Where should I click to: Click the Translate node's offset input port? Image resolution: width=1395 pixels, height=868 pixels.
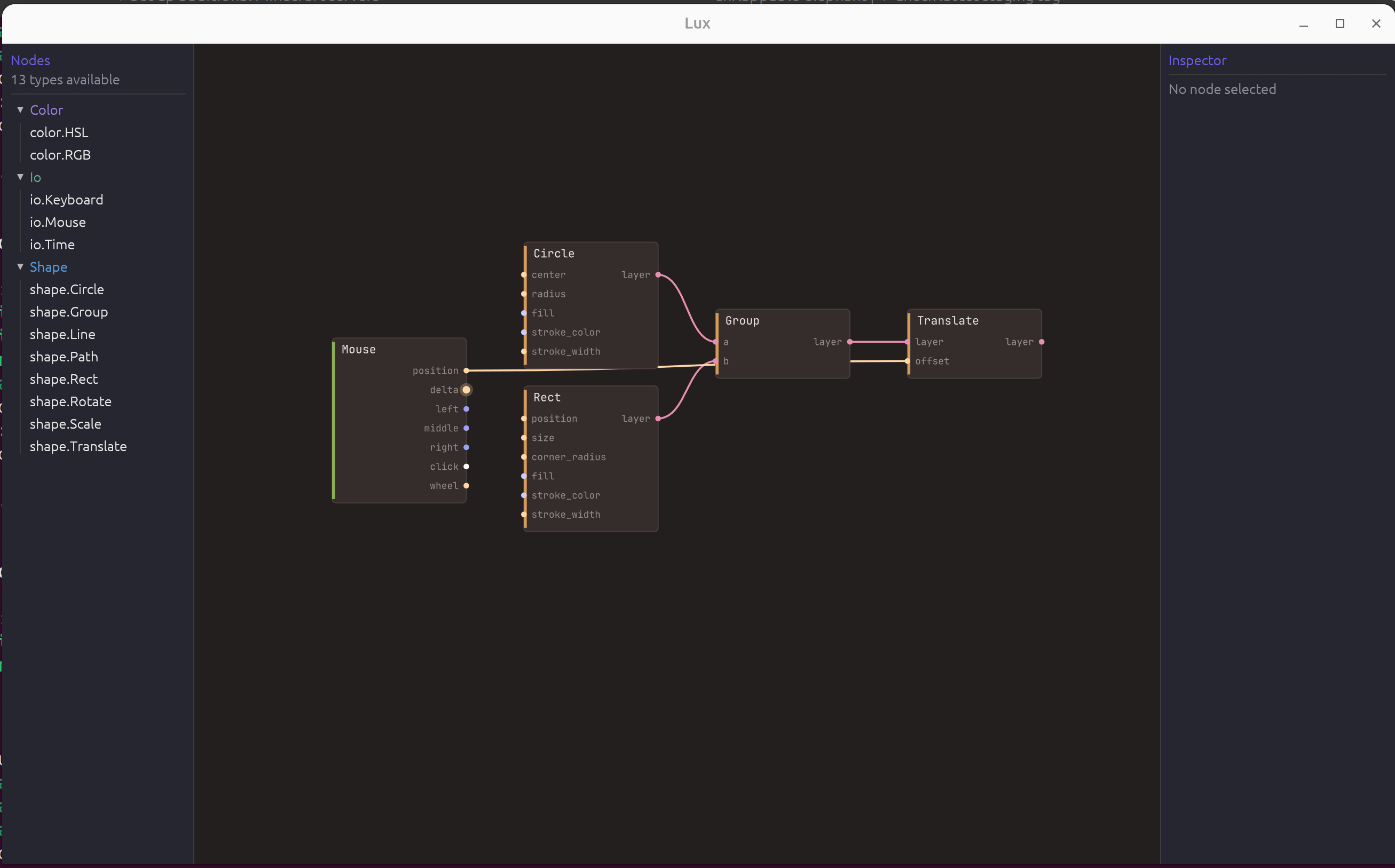(907, 361)
